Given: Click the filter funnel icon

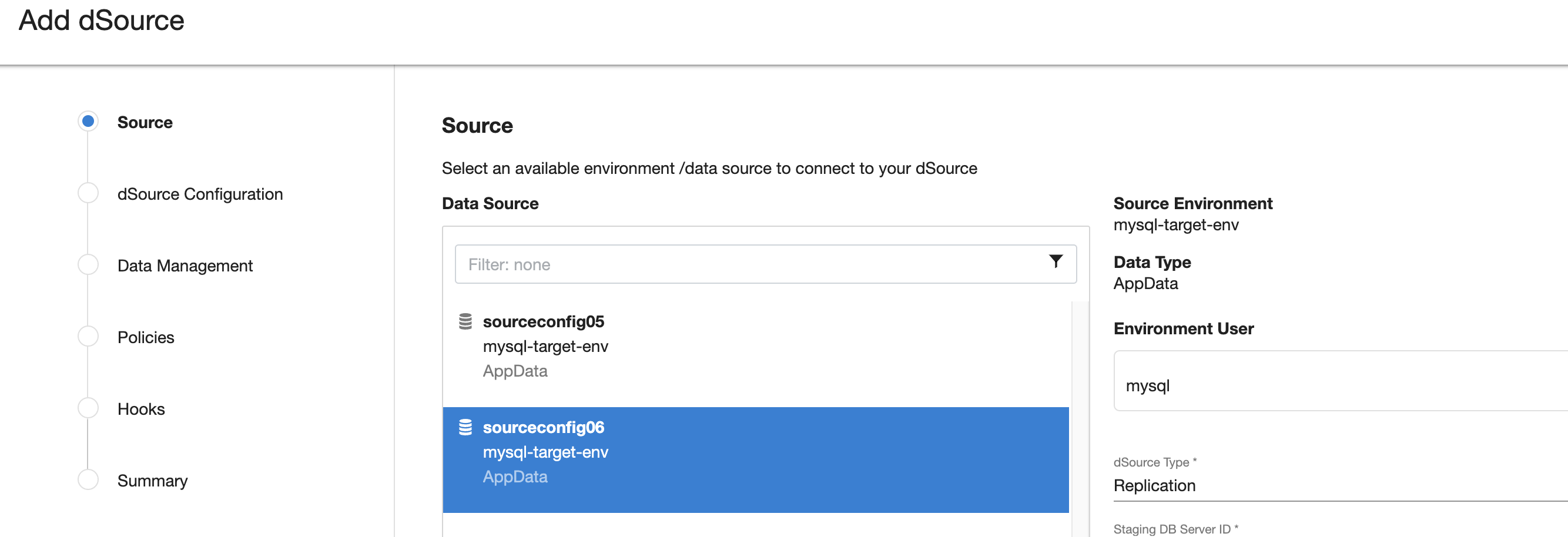Looking at the screenshot, I should pyautogui.click(x=1056, y=261).
